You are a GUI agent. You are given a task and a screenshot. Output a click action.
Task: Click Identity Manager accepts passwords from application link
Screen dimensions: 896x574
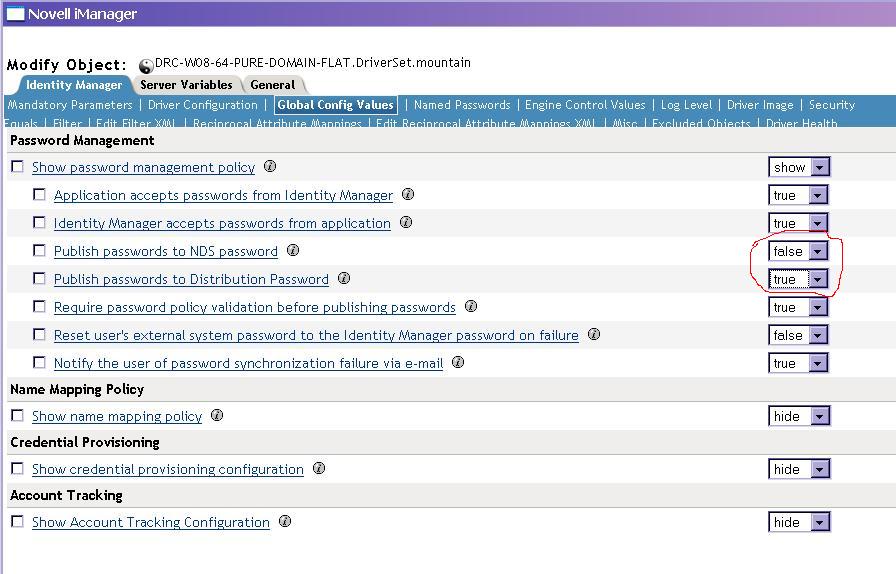(x=222, y=224)
